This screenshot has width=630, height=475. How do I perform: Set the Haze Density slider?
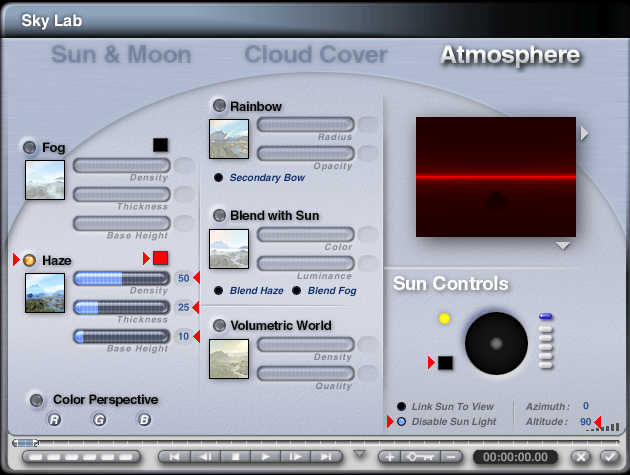[x=122, y=278]
